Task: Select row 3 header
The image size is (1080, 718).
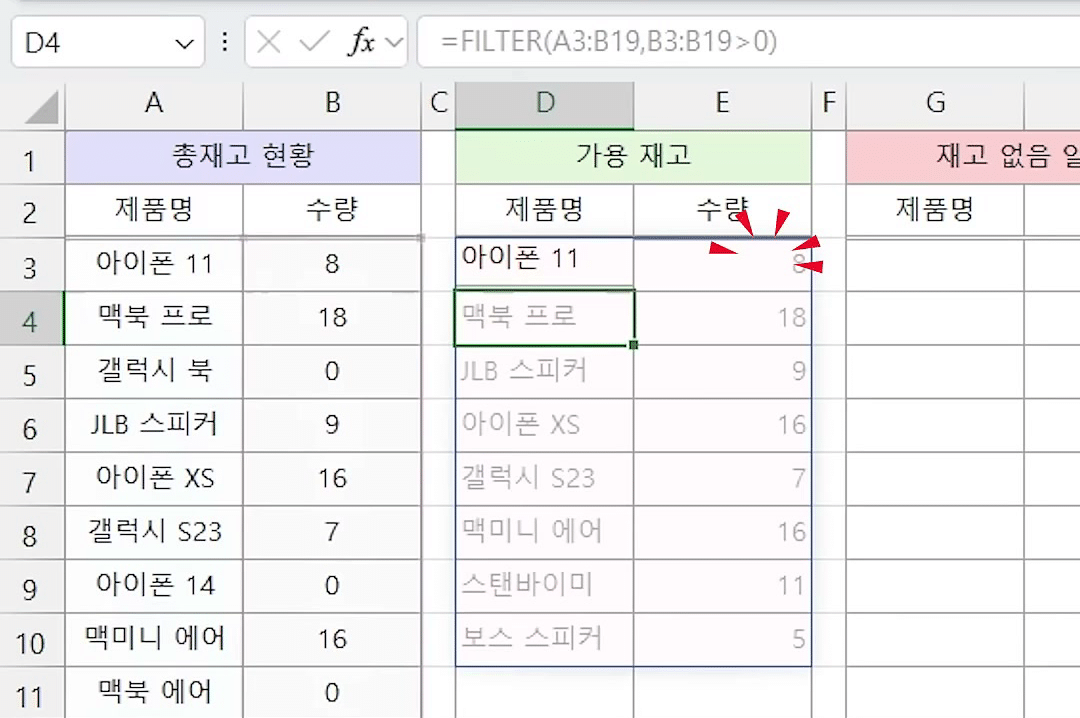Action: pyautogui.click(x=32, y=265)
